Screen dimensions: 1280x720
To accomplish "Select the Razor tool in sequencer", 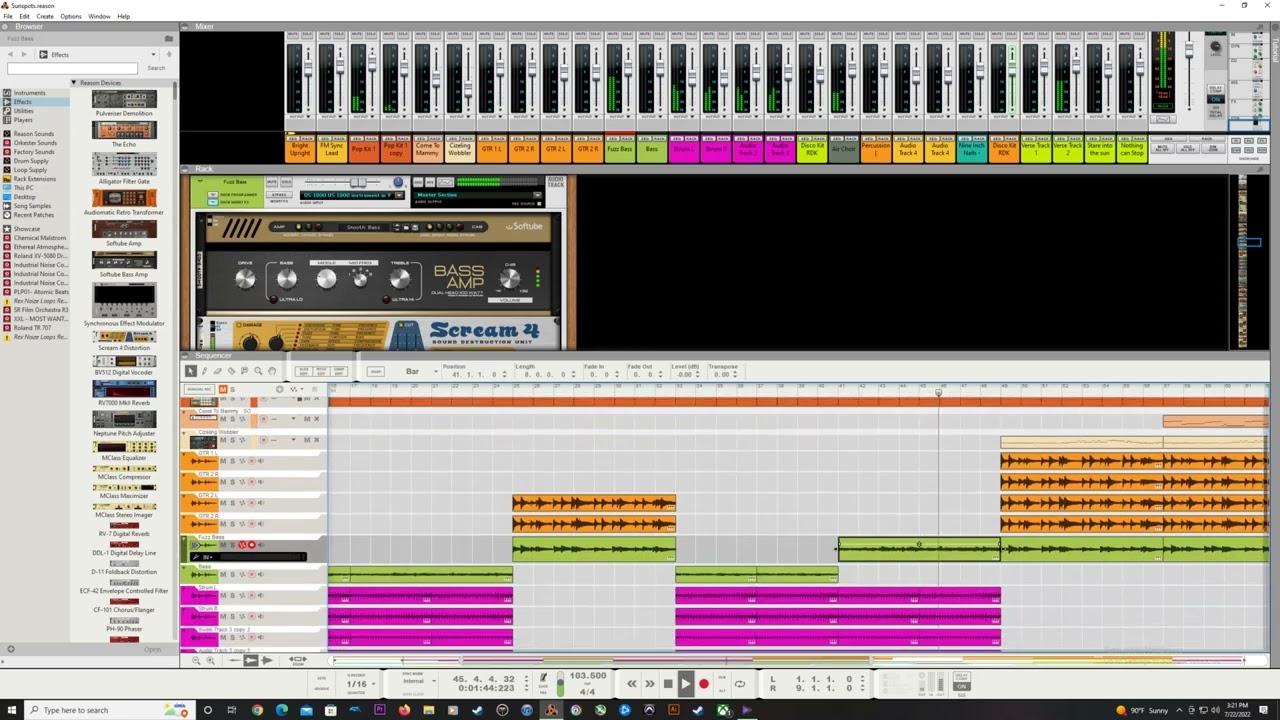I will (230, 371).
